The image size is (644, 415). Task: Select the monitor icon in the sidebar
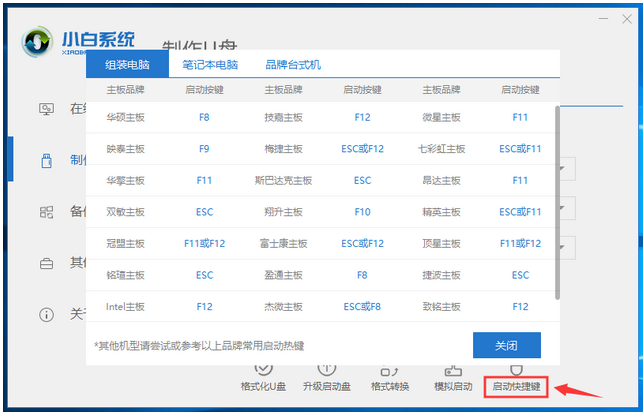coord(46,108)
